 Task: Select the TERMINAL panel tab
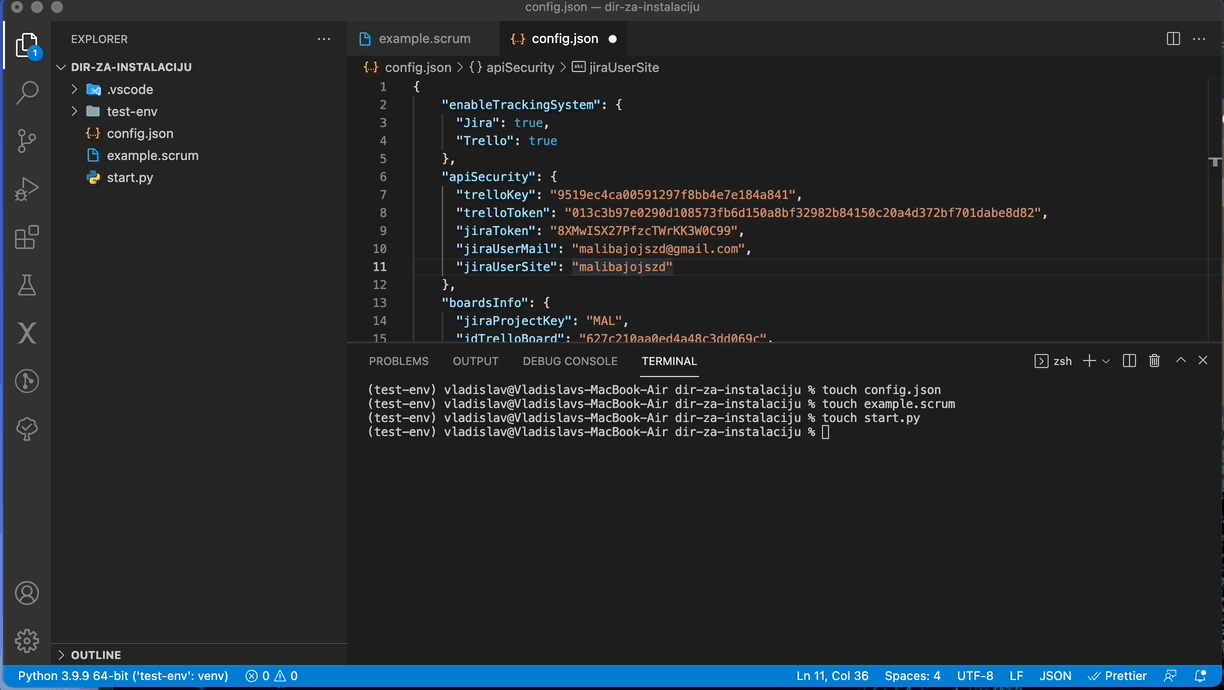(x=669, y=361)
